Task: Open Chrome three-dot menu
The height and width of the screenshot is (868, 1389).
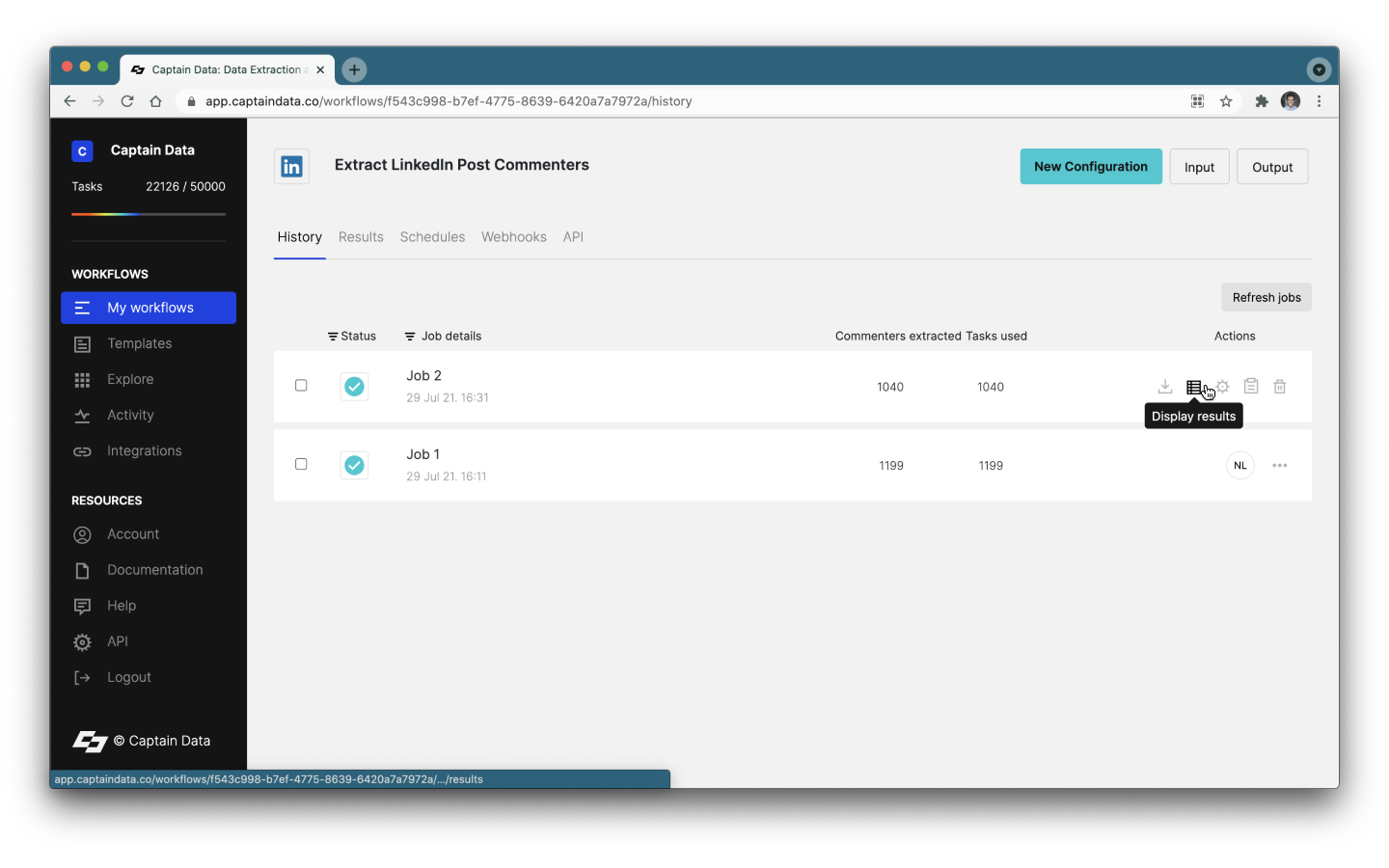Action: pos(1319,101)
